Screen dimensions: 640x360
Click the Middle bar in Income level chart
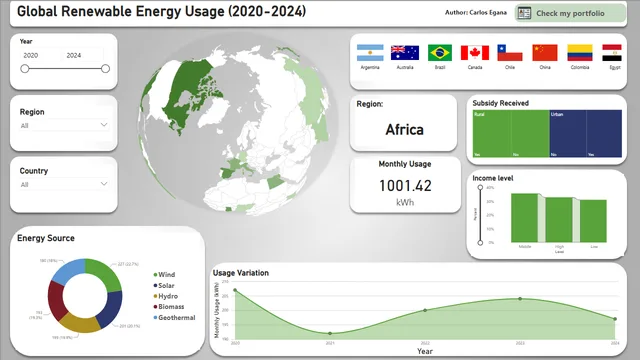[x=524, y=218]
